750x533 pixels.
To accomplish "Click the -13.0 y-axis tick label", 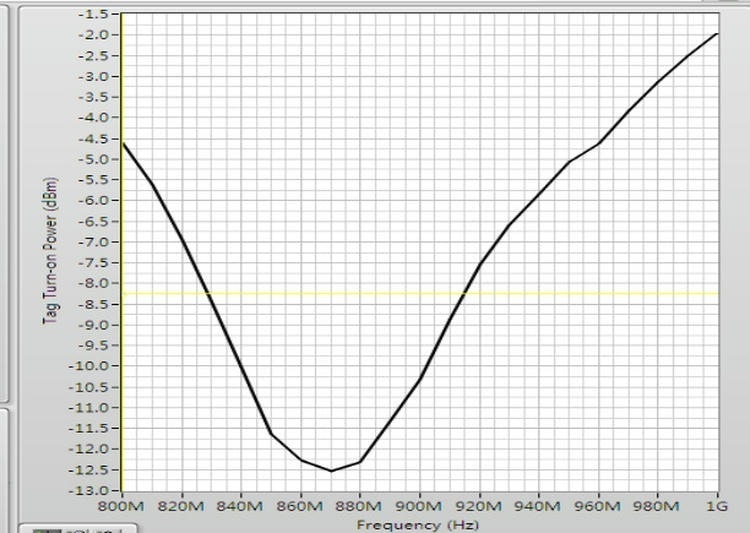I will [90, 490].
